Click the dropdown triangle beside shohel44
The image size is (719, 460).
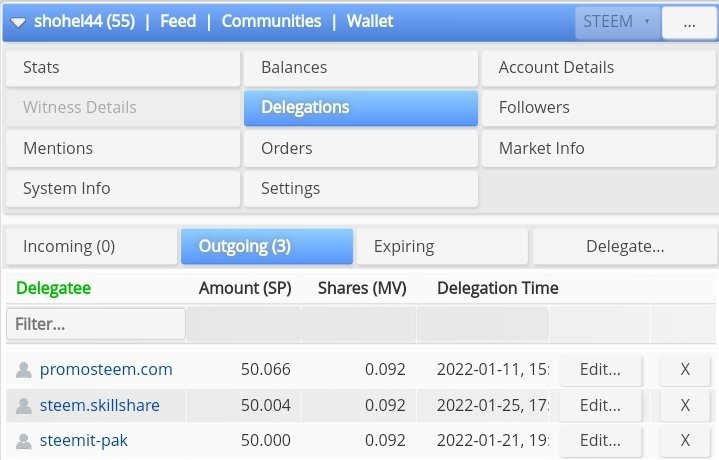tap(18, 22)
